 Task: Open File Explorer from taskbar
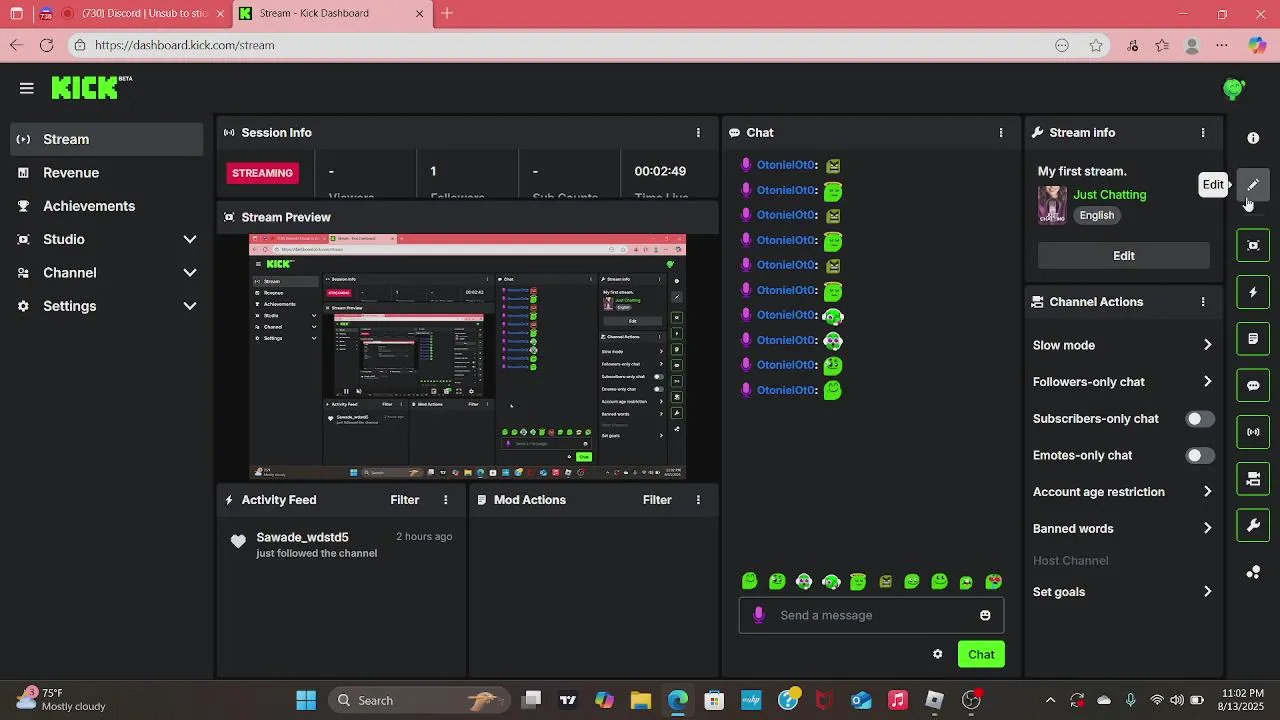pyautogui.click(x=640, y=700)
